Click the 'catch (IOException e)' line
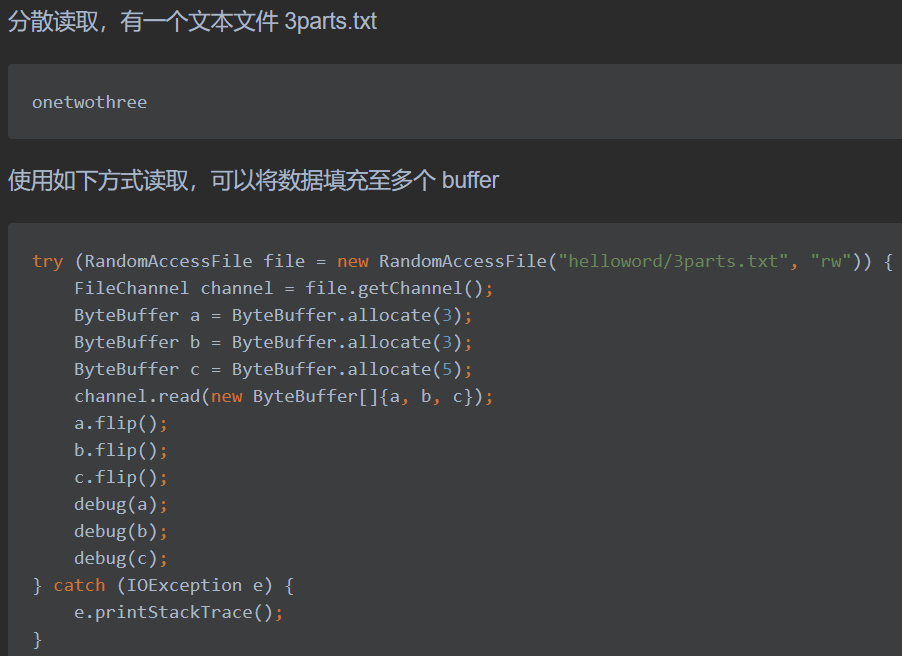 click(x=163, y=586)
